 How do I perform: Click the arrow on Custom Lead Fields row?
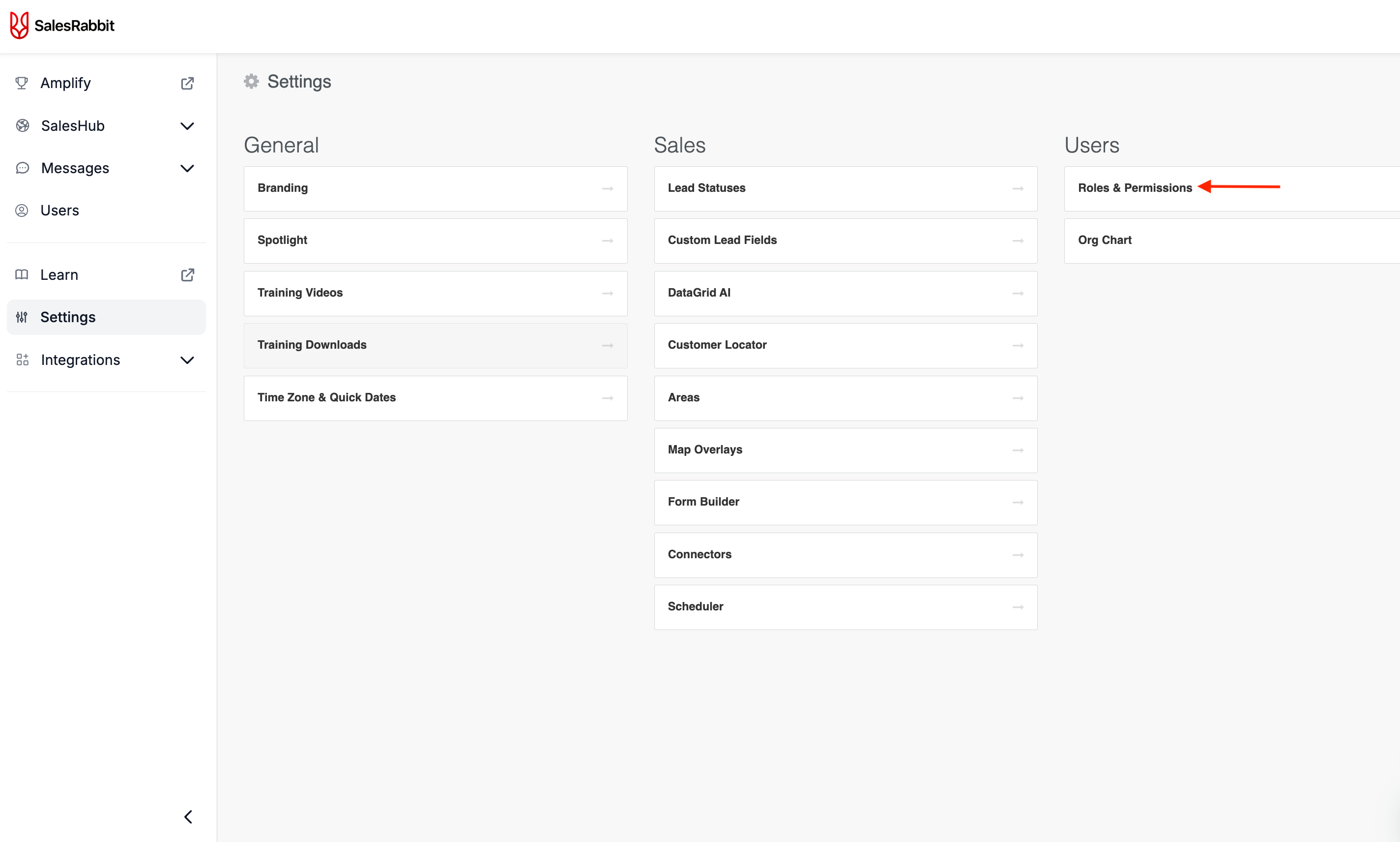1018,241
